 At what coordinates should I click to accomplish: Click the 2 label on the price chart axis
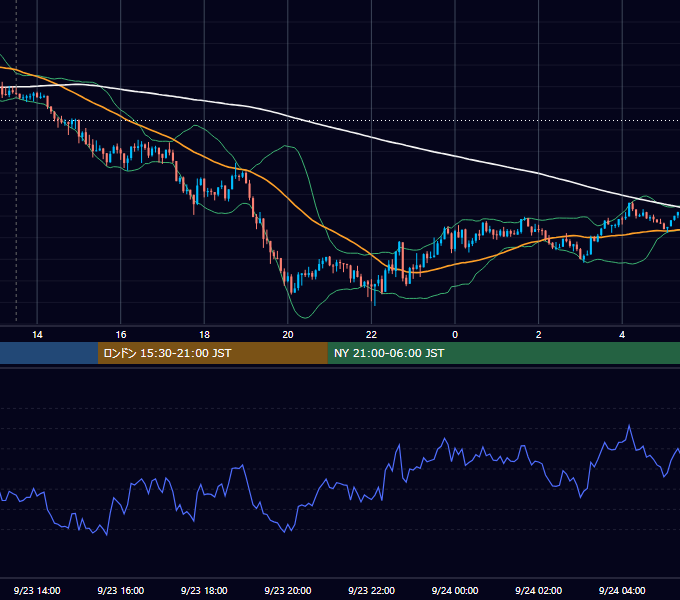point(539,335)
